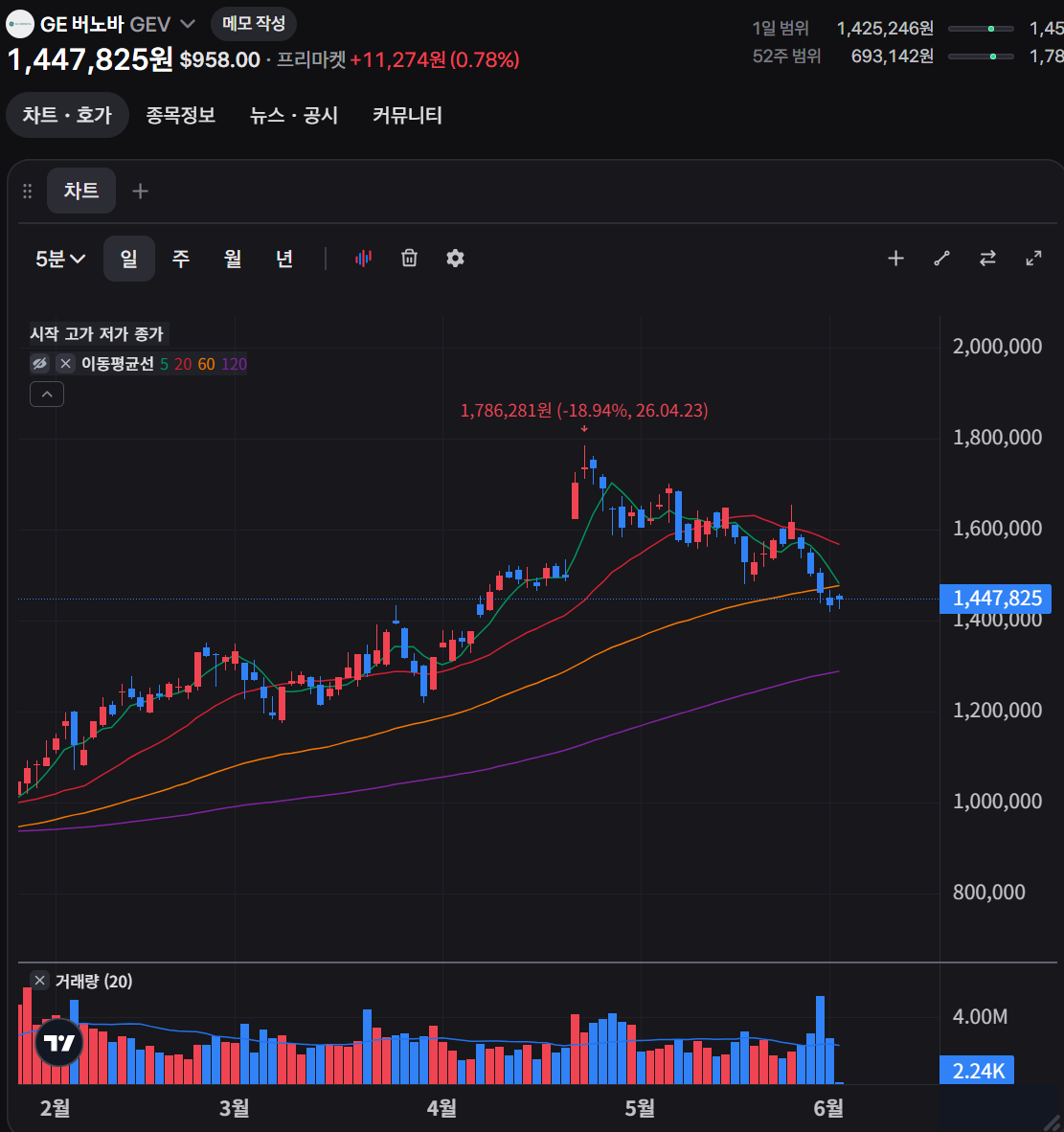Toggle moving average line visibility eye icon
1064x1132 pixels.
[x=39, y=363]
